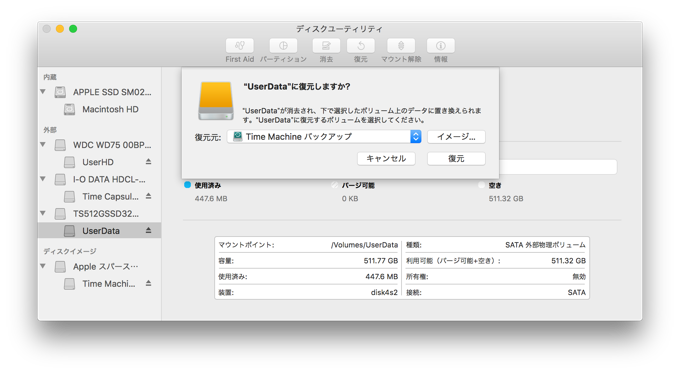The width and height of the screenshot is (680, 374).
Task: Eject the UserData volume
Action: tap(148, 230)
